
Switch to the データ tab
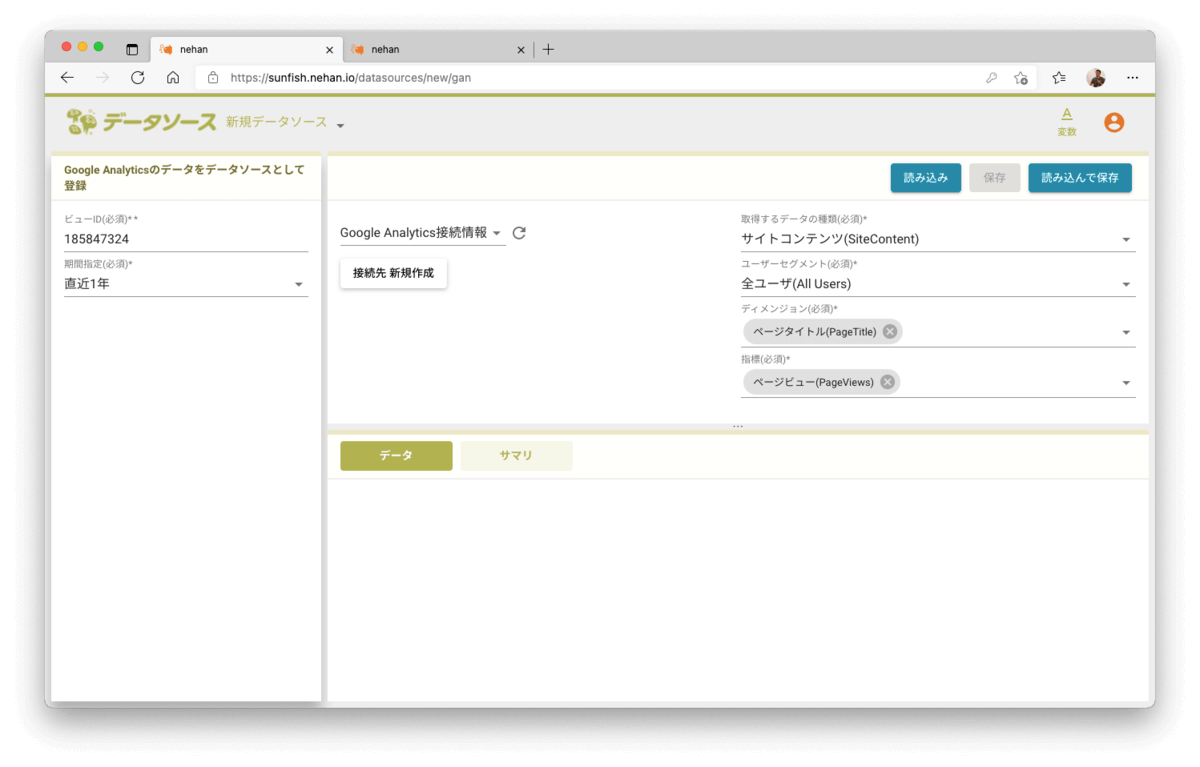point(396,456)
